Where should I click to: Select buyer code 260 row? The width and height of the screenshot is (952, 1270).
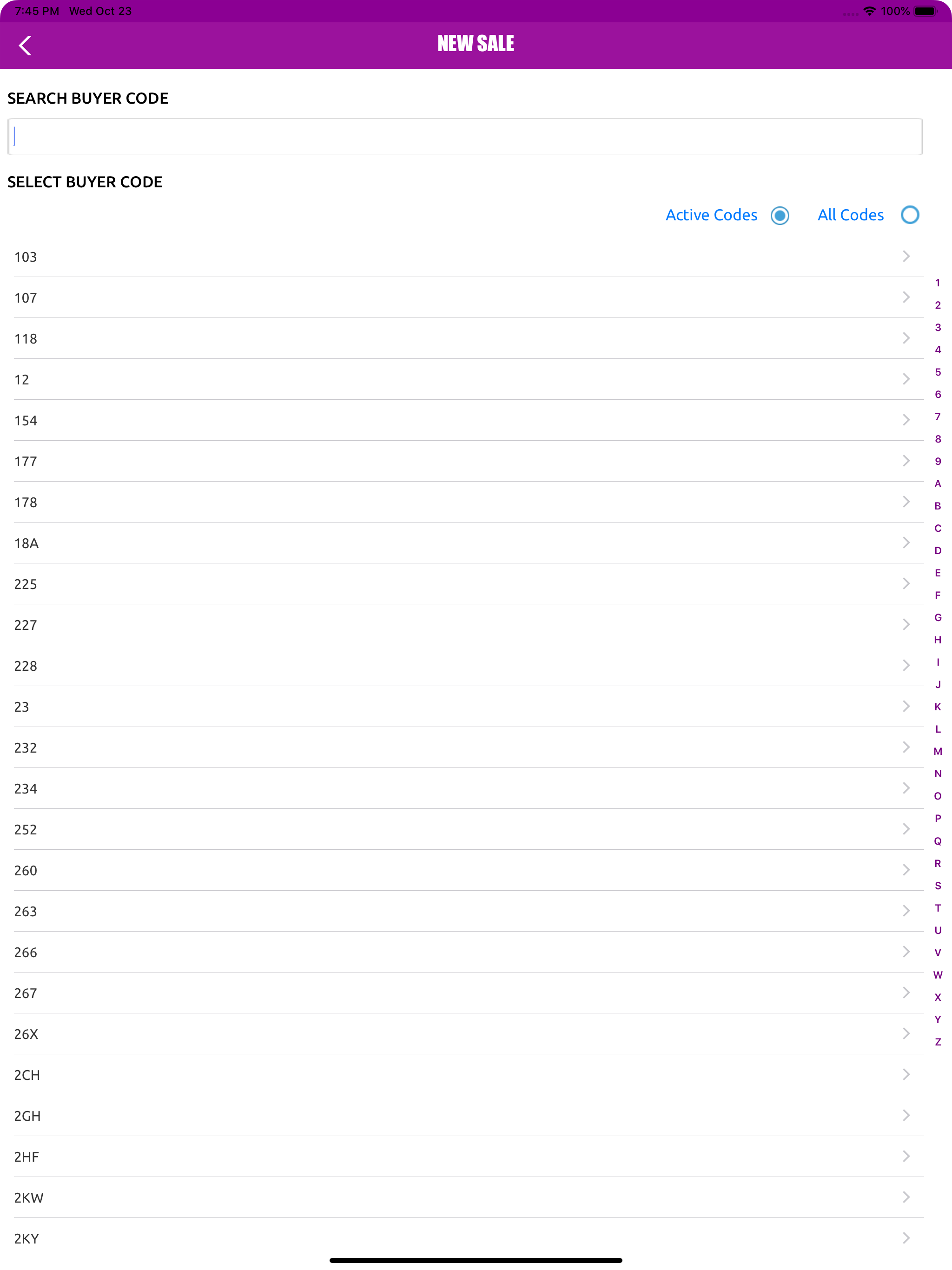[x=469, y=870]
